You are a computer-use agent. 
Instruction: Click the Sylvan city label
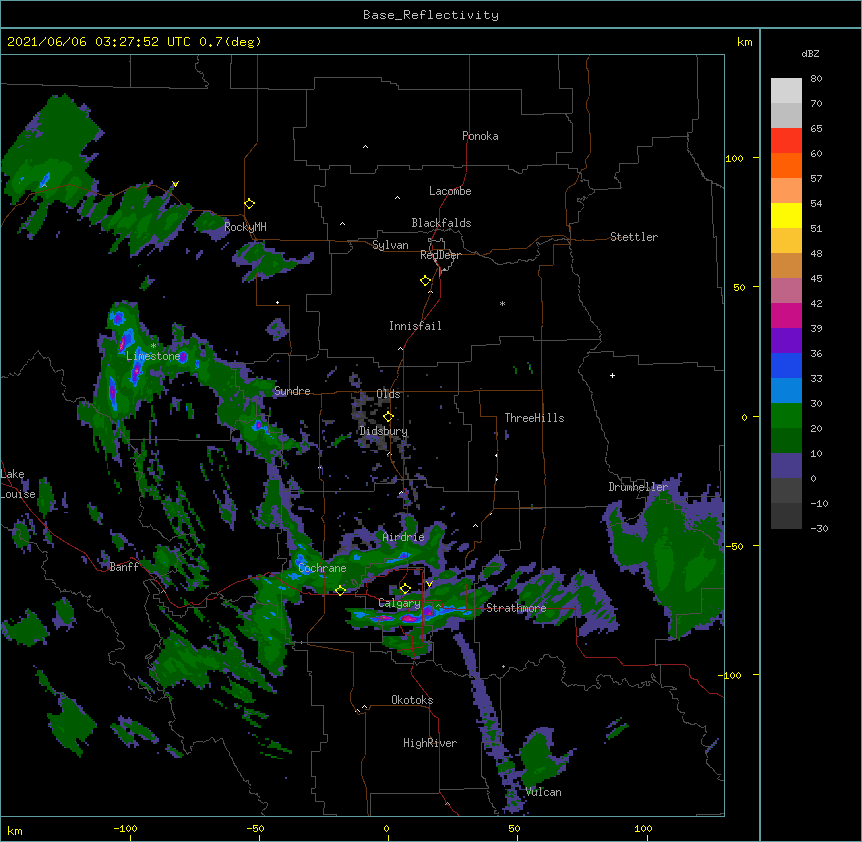pyautogui.click(x=390, y=245)
